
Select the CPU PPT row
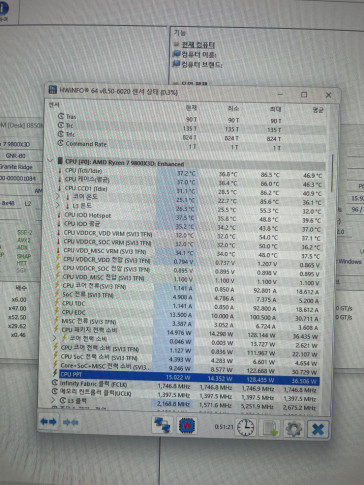tap(189, 377)
